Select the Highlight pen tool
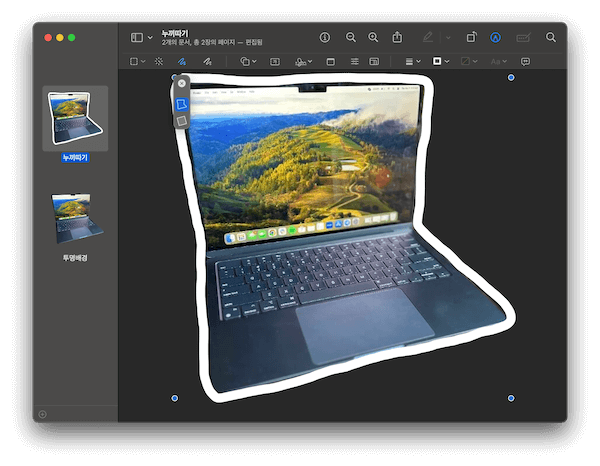Image resolution: width=600 pixels, height=466 pixels. click(428, 37)
